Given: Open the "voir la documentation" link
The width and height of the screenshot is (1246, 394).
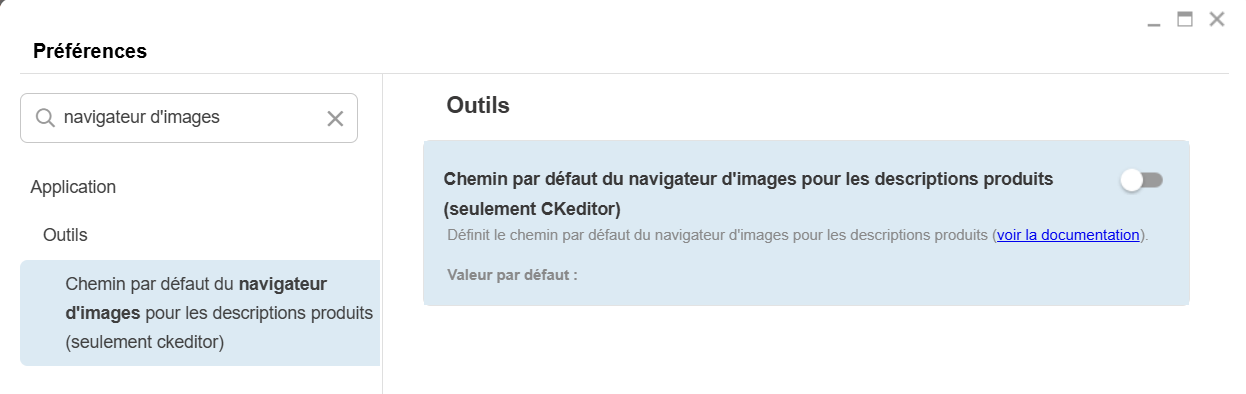Looking at the screenshot, I should click(x=1068, y=235).
